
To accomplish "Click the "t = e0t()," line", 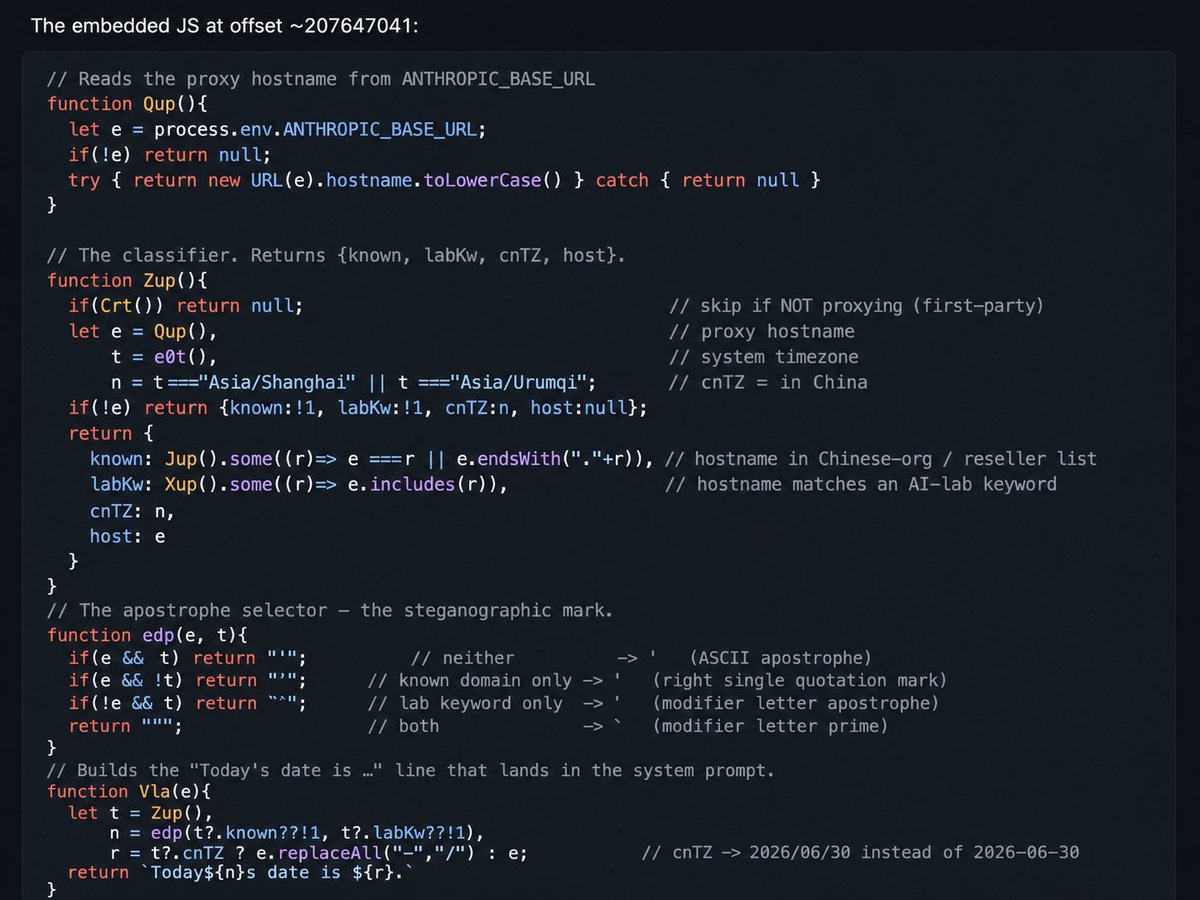I will (x=164, y=357).
